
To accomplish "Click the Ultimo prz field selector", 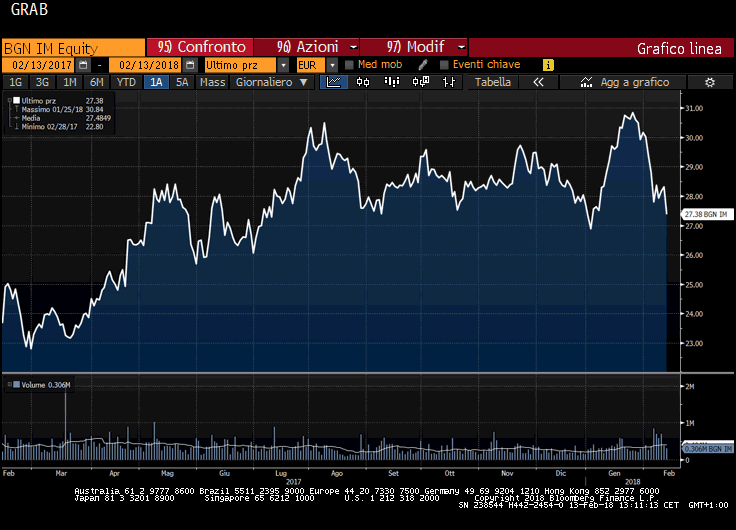I will [241, 65].
